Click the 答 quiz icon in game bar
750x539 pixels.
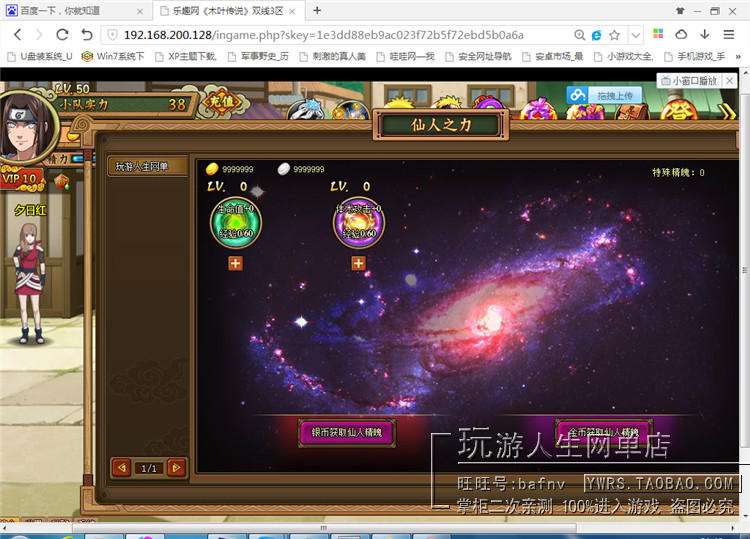(x=680, y=109)
